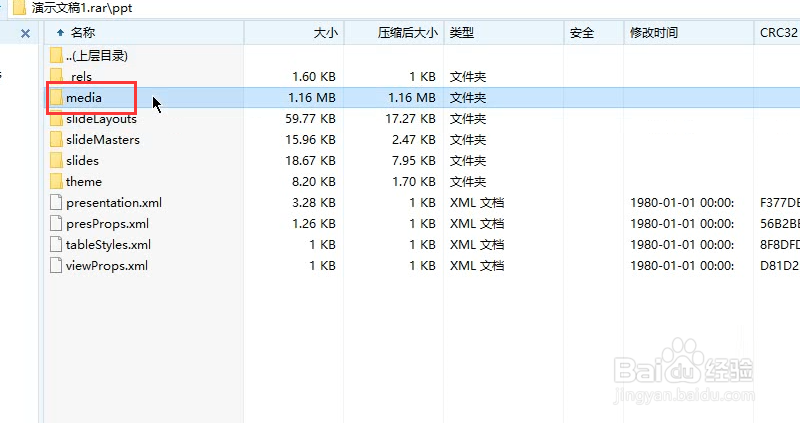
Task: Click the slides folder icon
Action: (56, 160)
